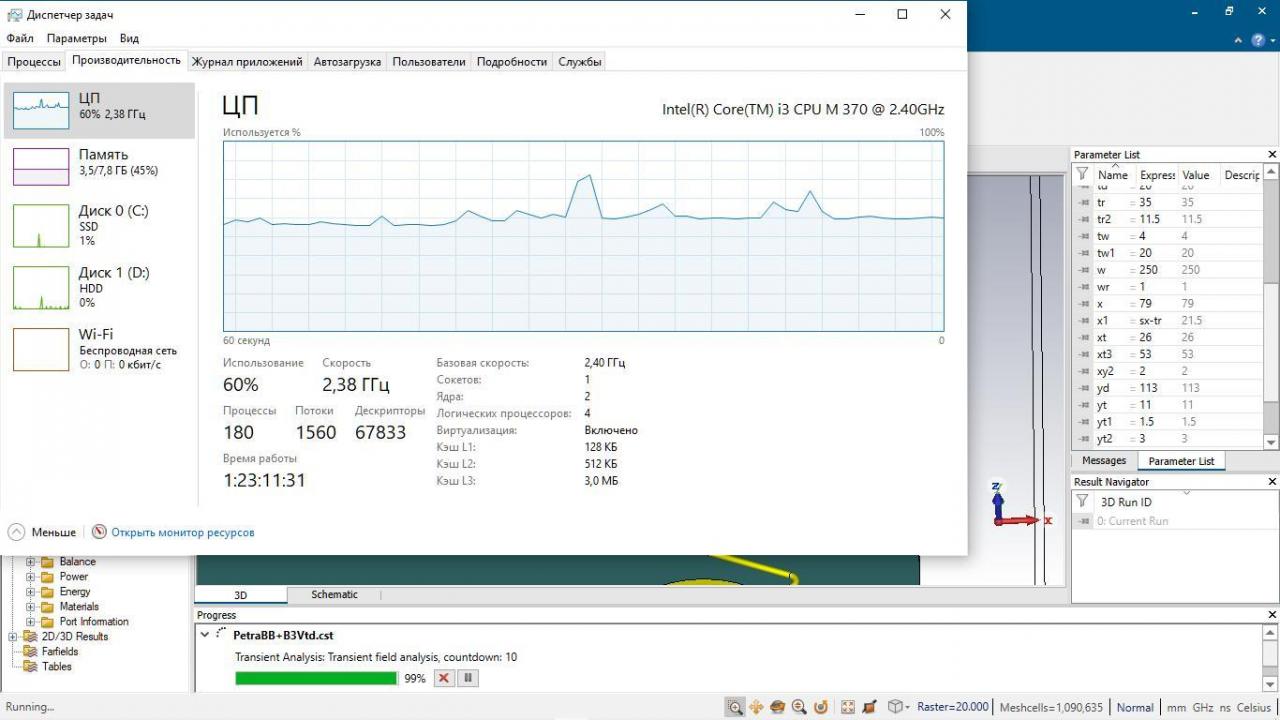Expand the Port Information folder node
This screenshot has height=720, width=1280.
[x=31, y=622]
